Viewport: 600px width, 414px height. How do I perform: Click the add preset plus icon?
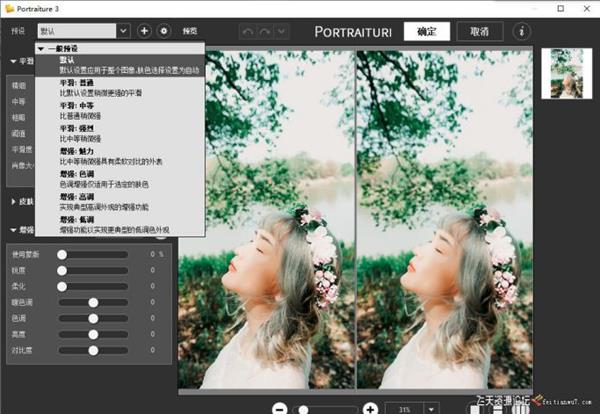[x=145, y=31]
